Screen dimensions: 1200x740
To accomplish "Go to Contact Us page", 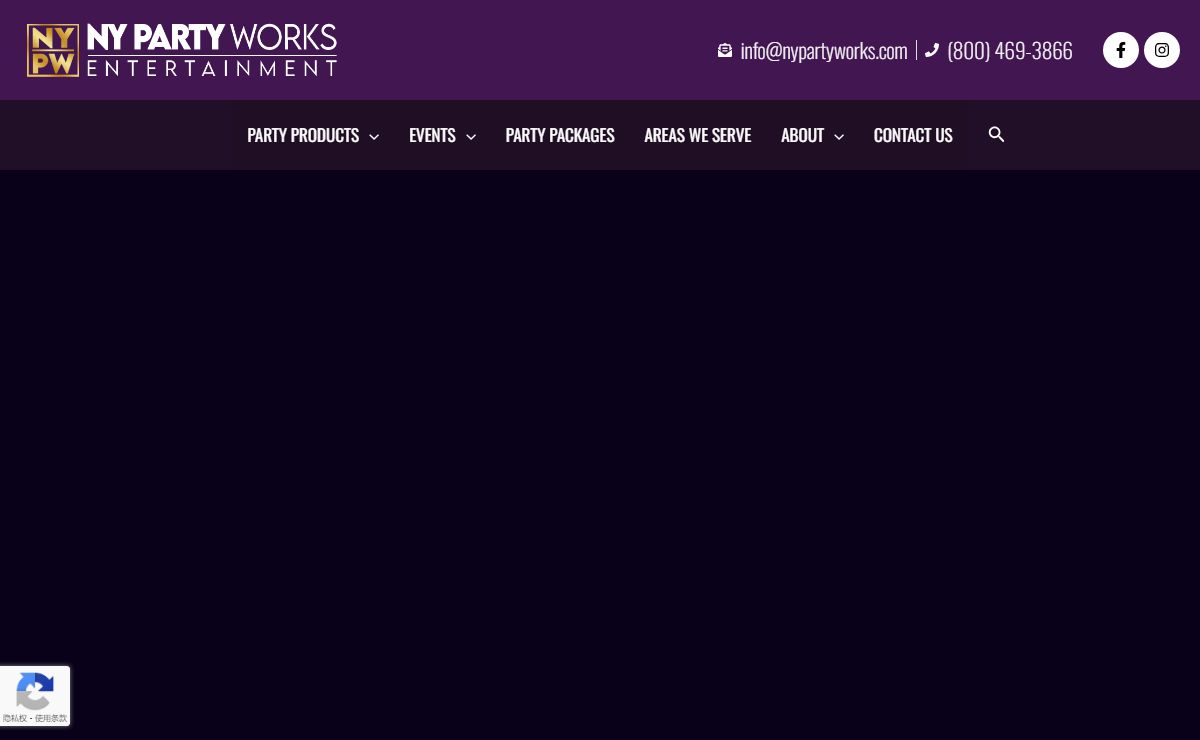I will click(913, 135).
